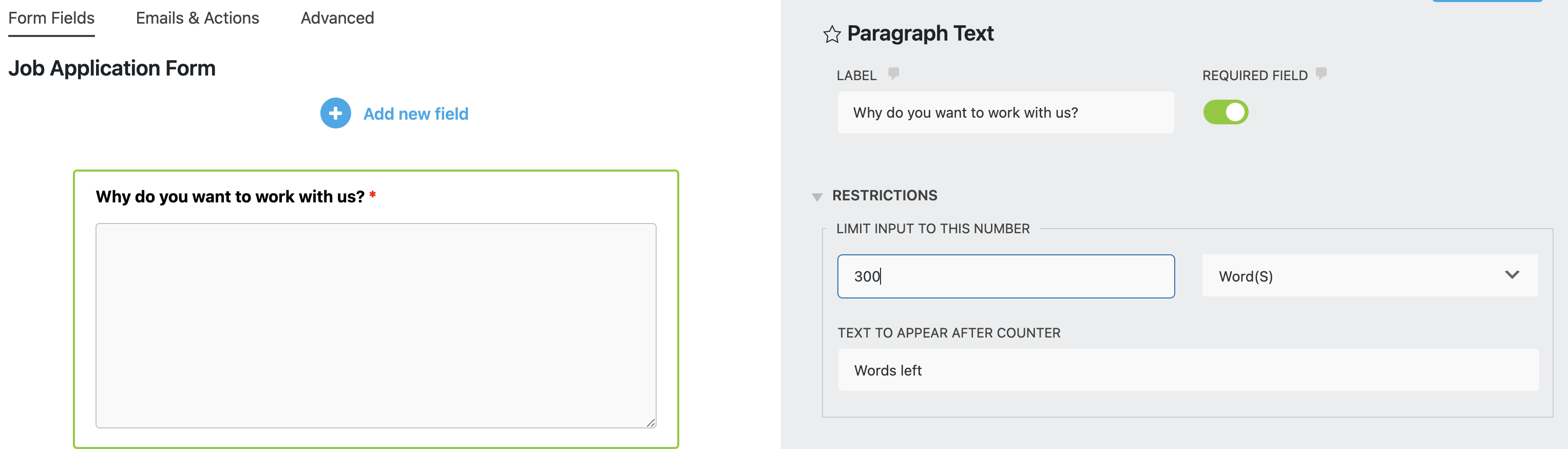Disable the Required Field toggle
The width and height of the screenshot is (1568, 449).
point(1226,112)
